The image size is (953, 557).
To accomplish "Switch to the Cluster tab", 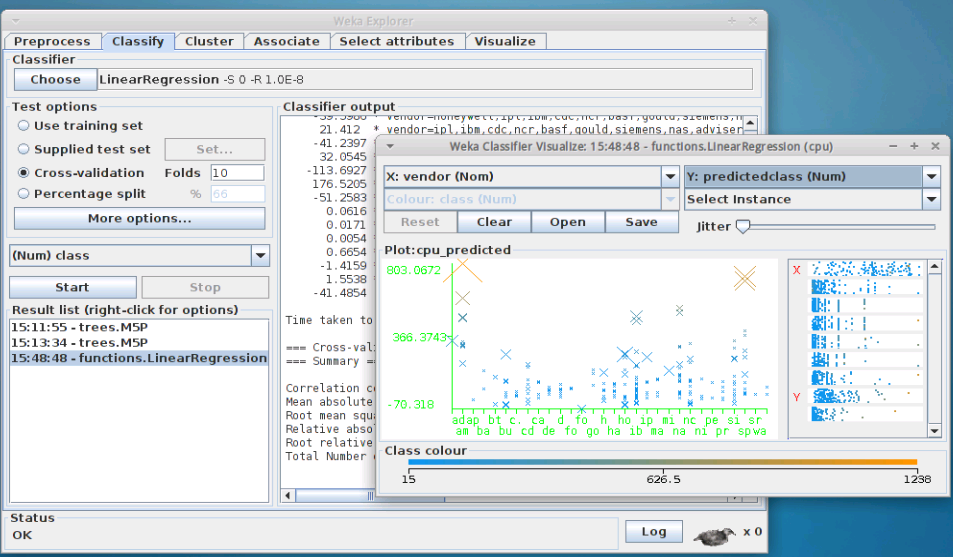I will click(x=209, y=41).
